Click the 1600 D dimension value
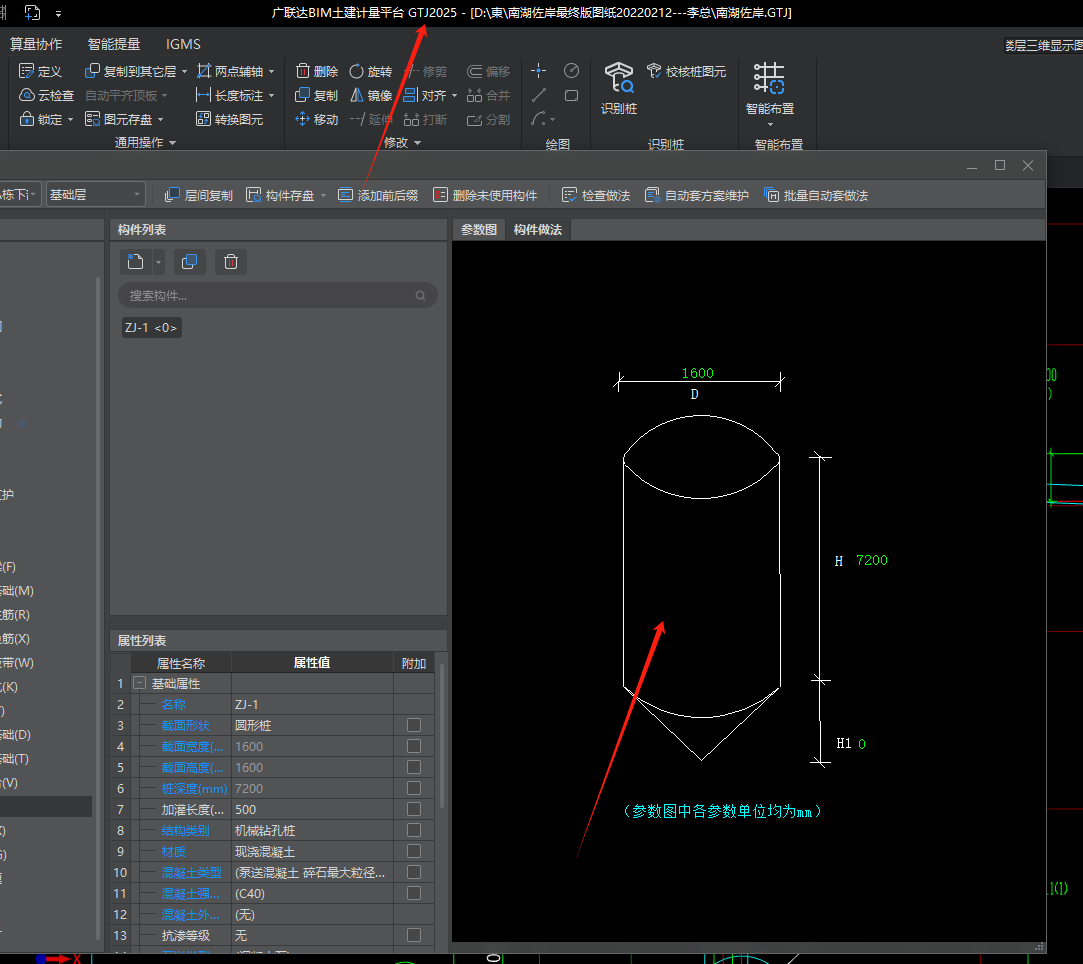The width and height of the screenshot is (1083, 964). click(698, 373)
